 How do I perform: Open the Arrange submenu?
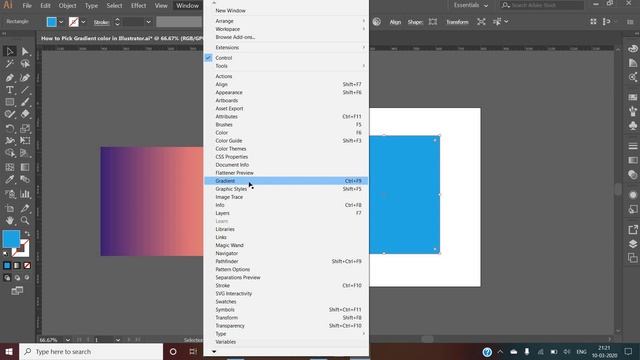coord(286,21)
